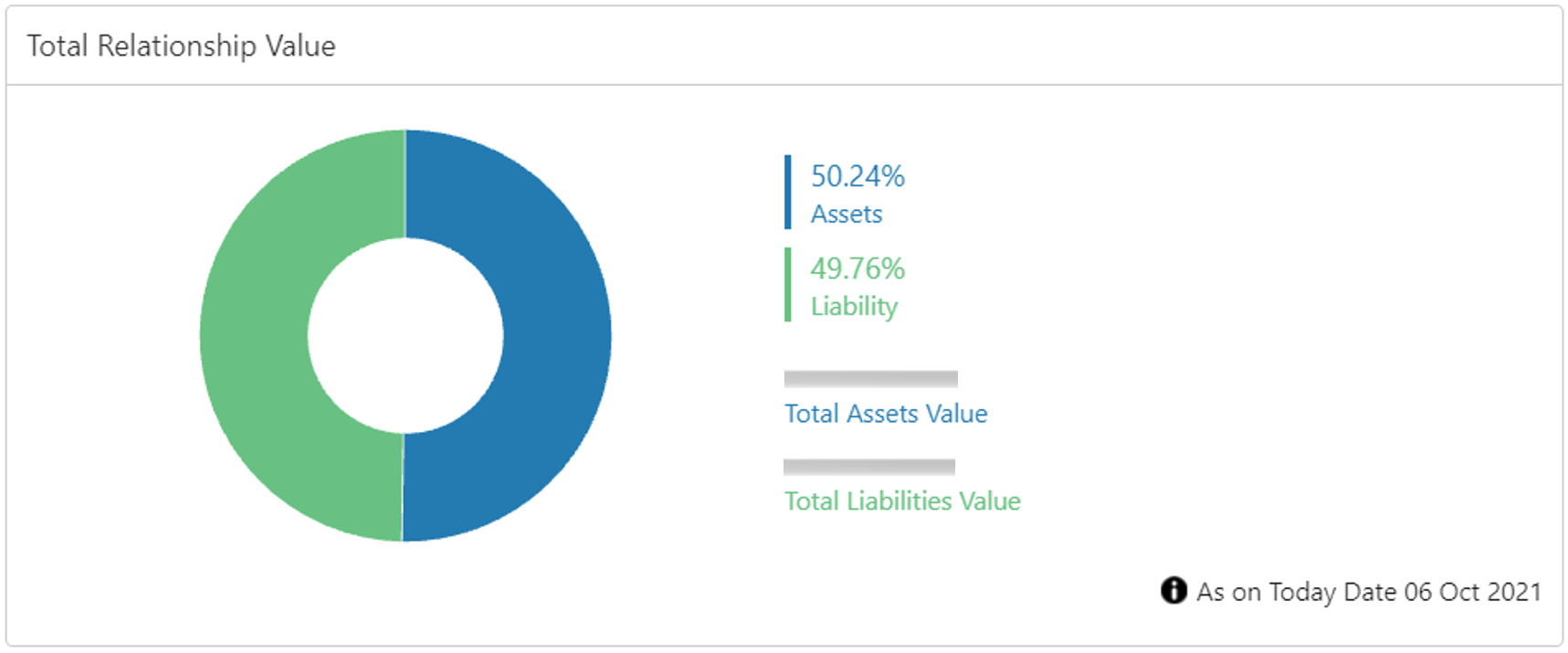Select the green Liability segment of the donut chart
Screen dimensions: 1568x653
point(256,335)
